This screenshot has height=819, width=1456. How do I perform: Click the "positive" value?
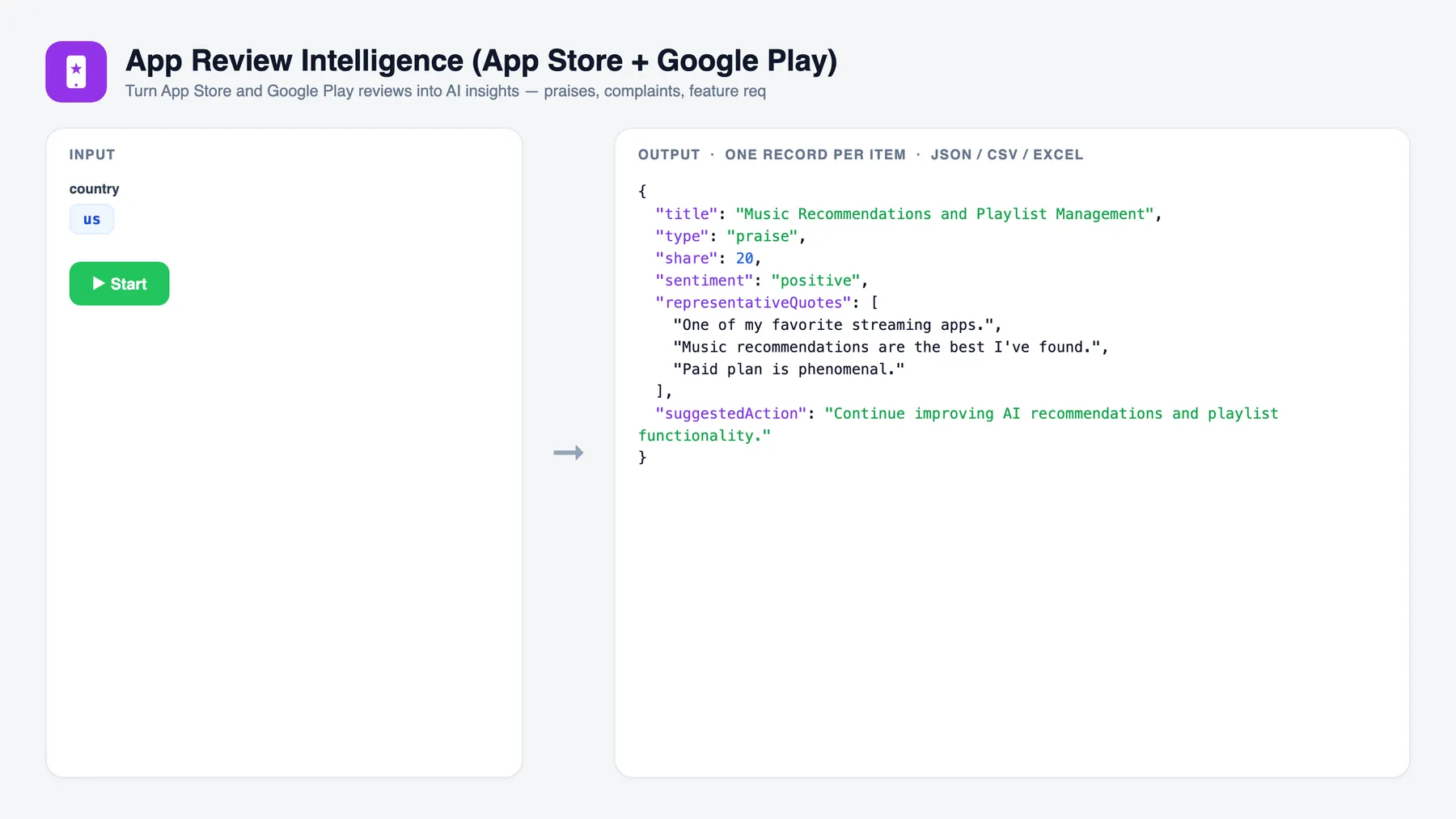point(815,281)
